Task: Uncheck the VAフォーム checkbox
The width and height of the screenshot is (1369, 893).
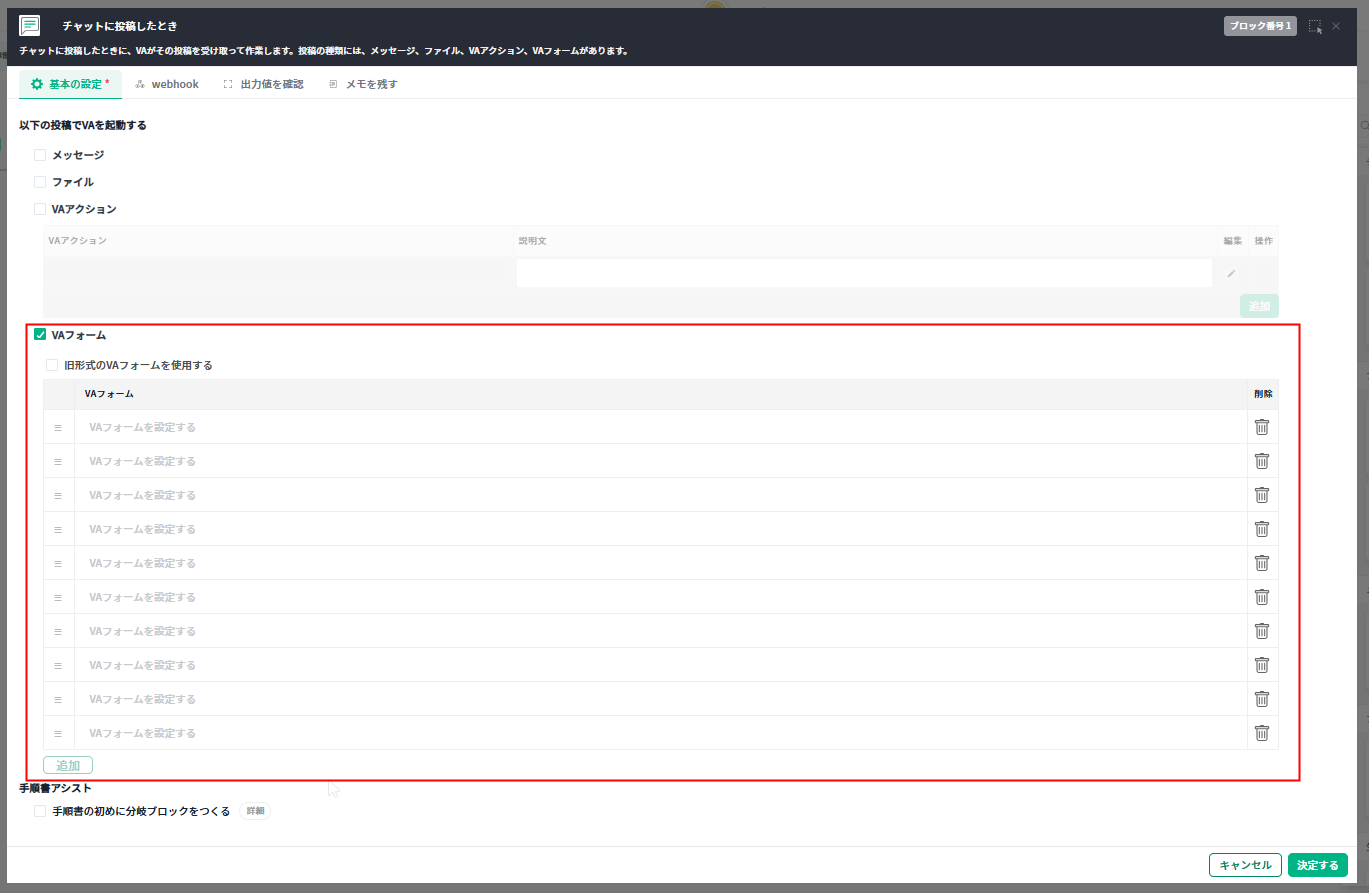Action: pyautogui.click(x=40, y=335)
